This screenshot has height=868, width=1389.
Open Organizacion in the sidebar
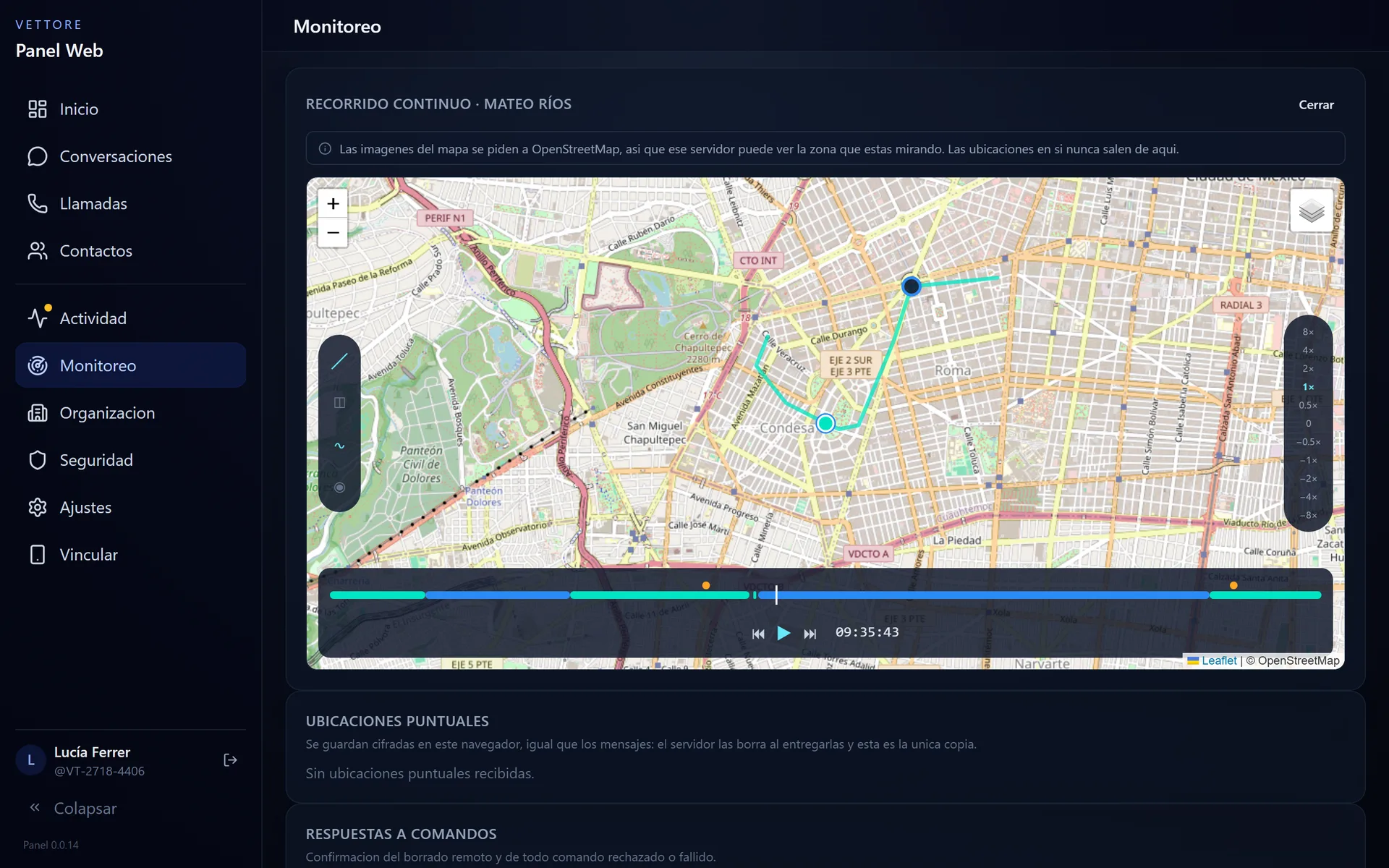pos(130,413)
